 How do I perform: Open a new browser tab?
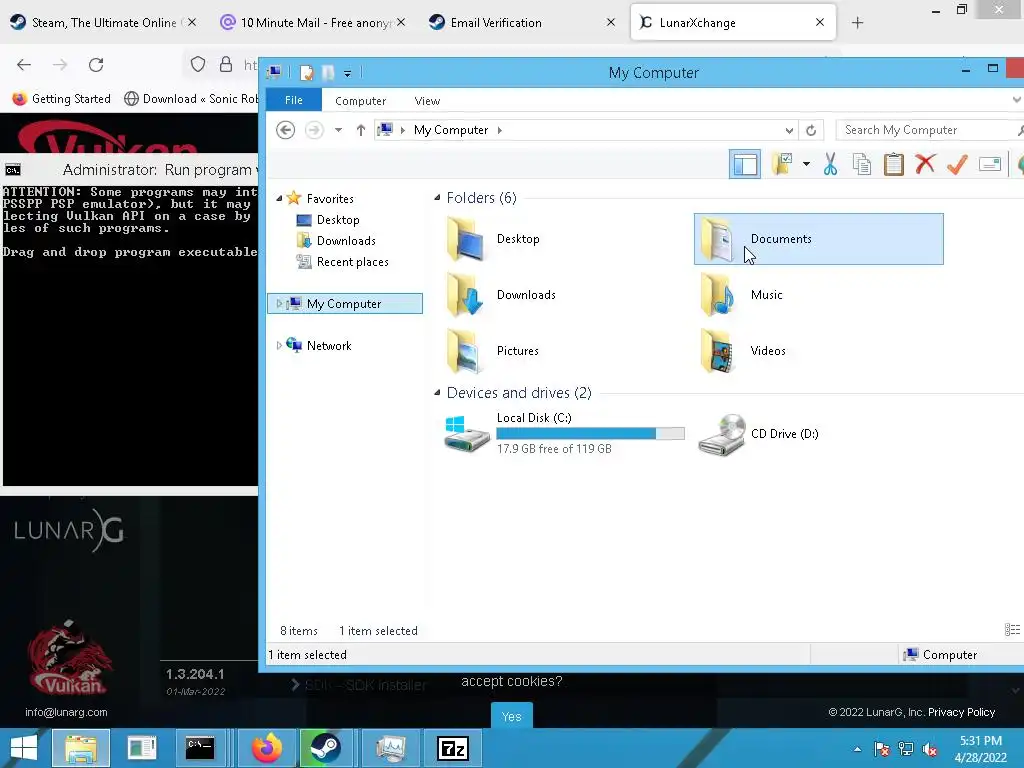point(857,23)
